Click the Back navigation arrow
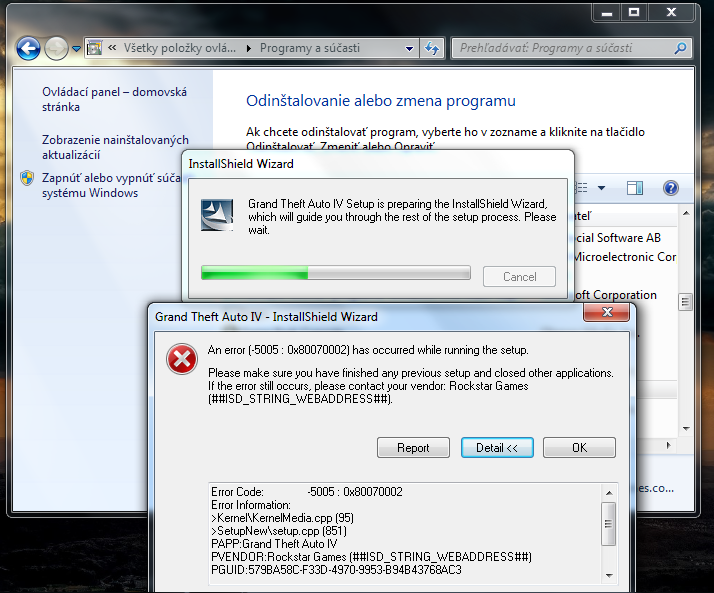714x593 pixels. (29, 48)
